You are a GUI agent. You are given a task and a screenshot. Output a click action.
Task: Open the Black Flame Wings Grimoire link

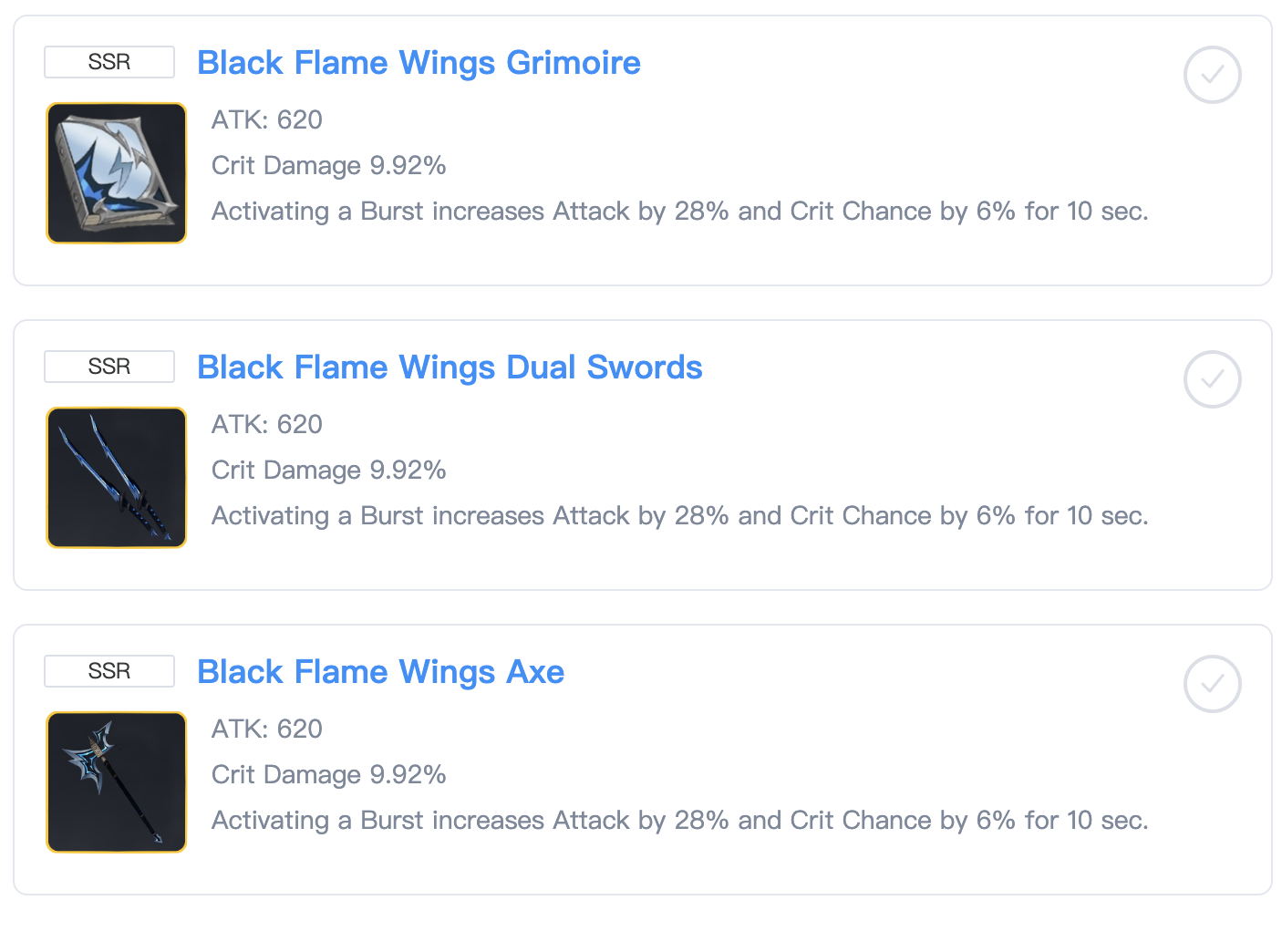419,62
